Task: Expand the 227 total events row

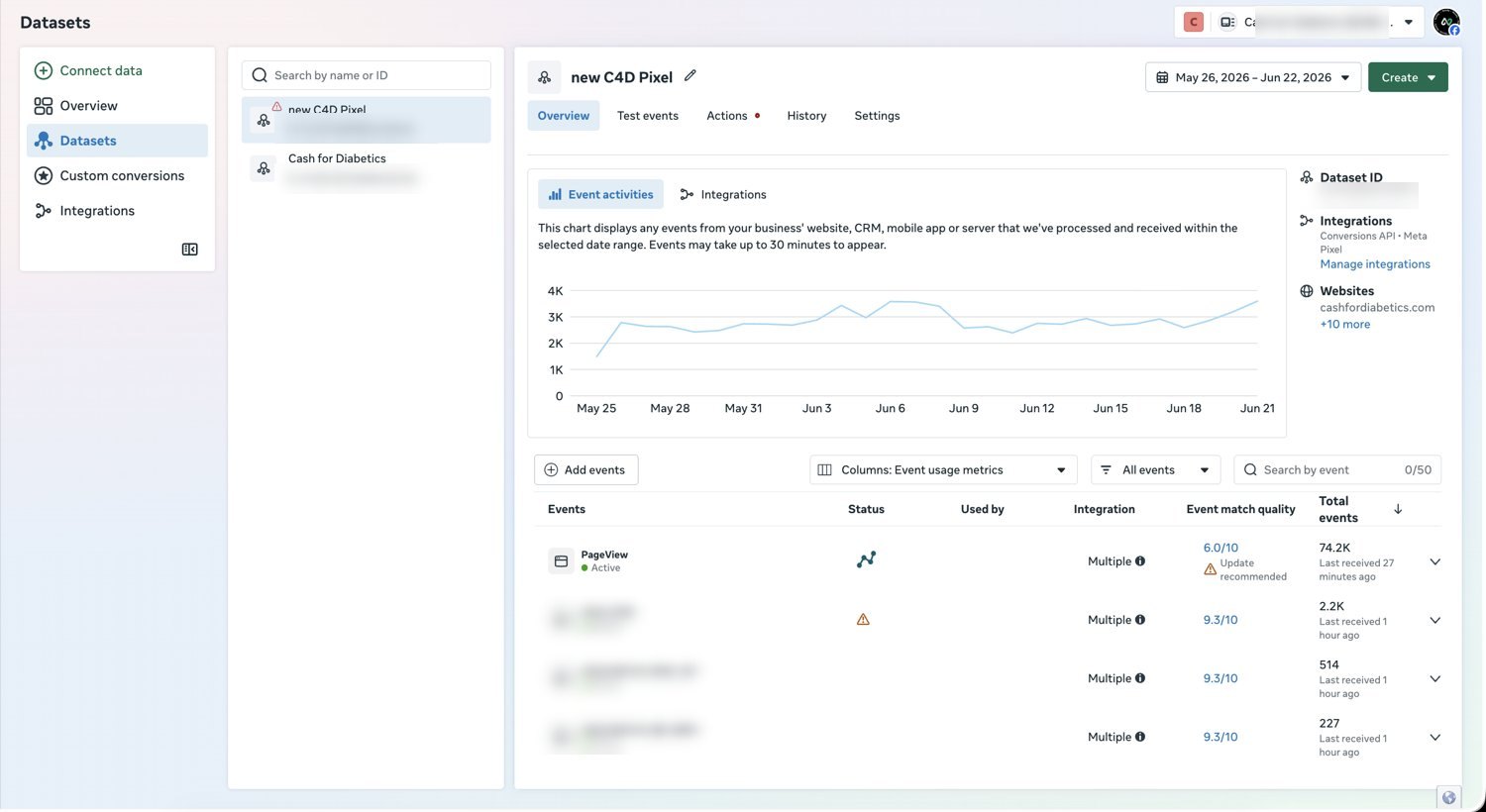Action: (x=1434, y=737)
